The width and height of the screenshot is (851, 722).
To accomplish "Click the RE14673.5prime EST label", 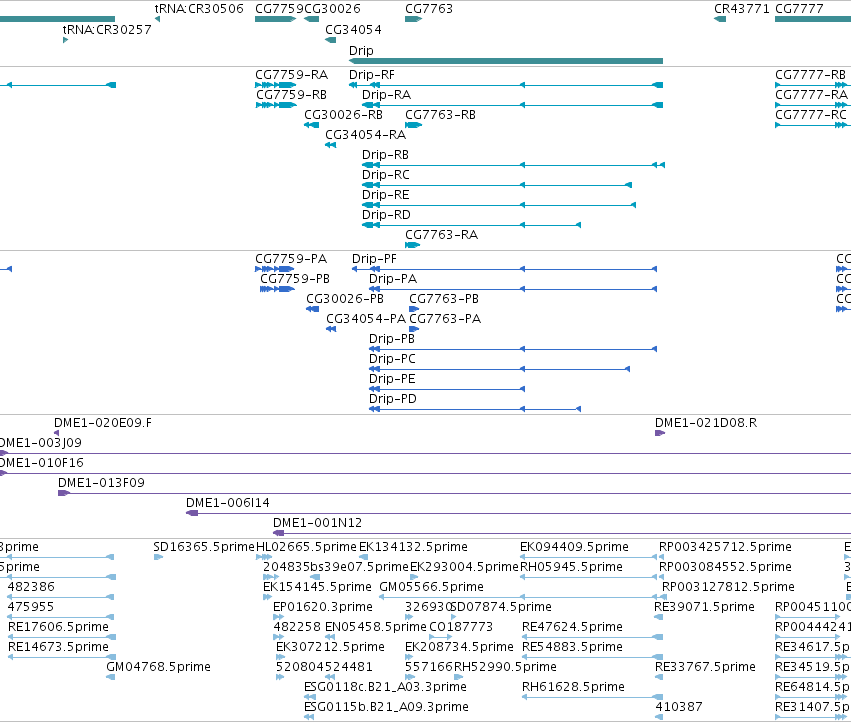I will 59,648.
